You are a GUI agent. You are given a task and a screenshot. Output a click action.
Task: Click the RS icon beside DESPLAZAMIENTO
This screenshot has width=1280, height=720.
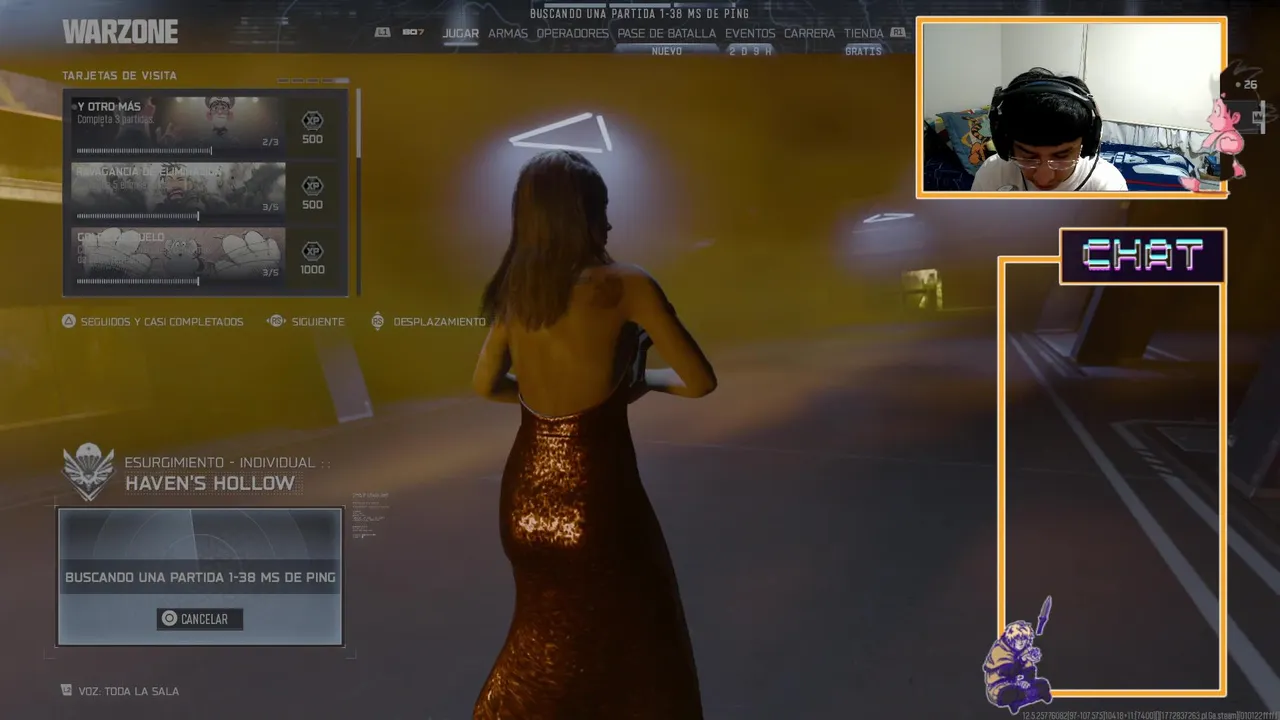click(x=377, y=321)
